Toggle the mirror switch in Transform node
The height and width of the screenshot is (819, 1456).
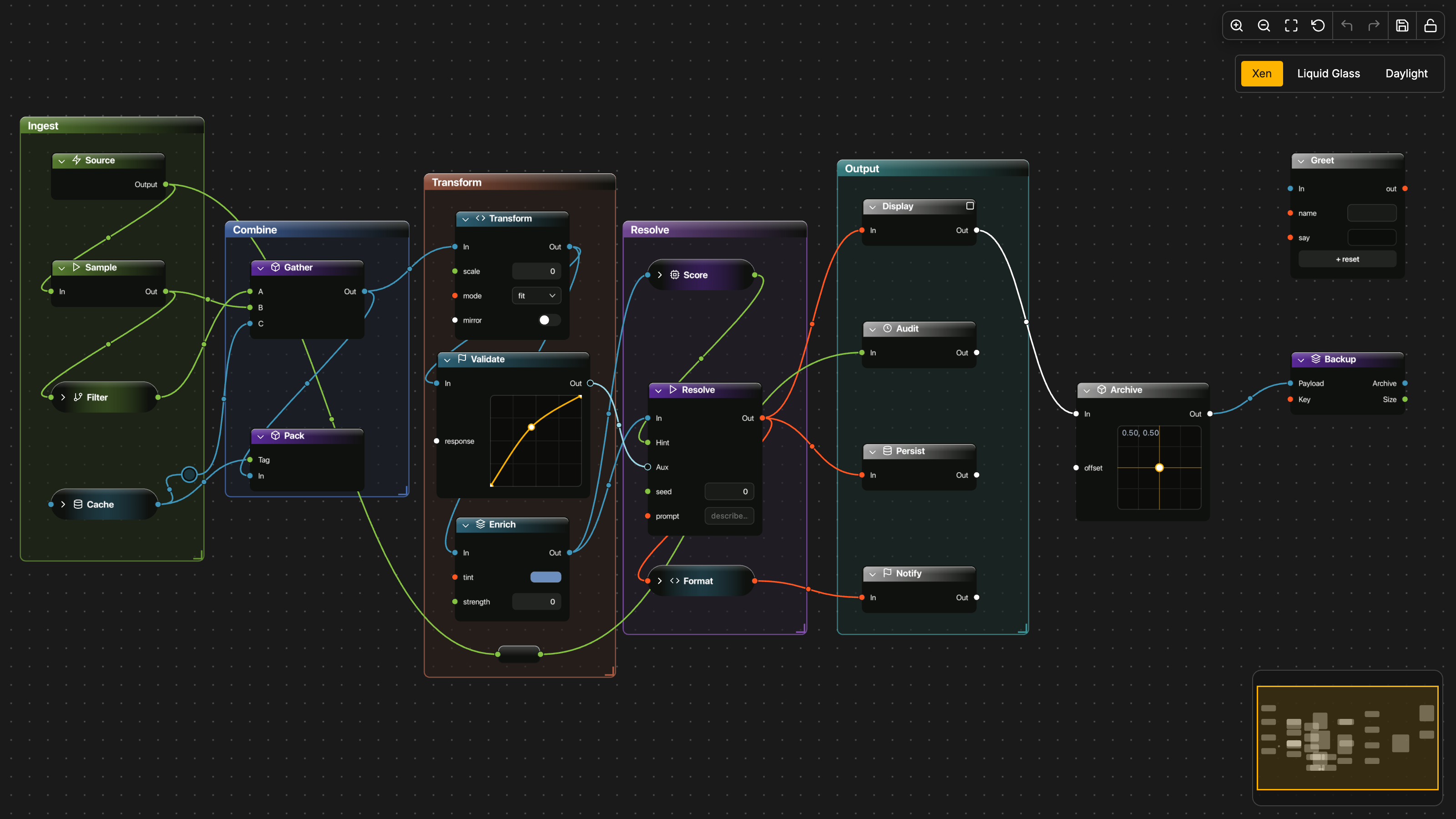[549, 320]
